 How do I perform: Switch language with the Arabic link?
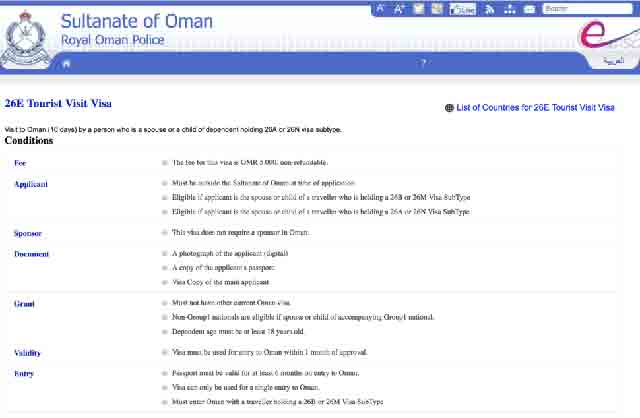(x=613, y=61)
